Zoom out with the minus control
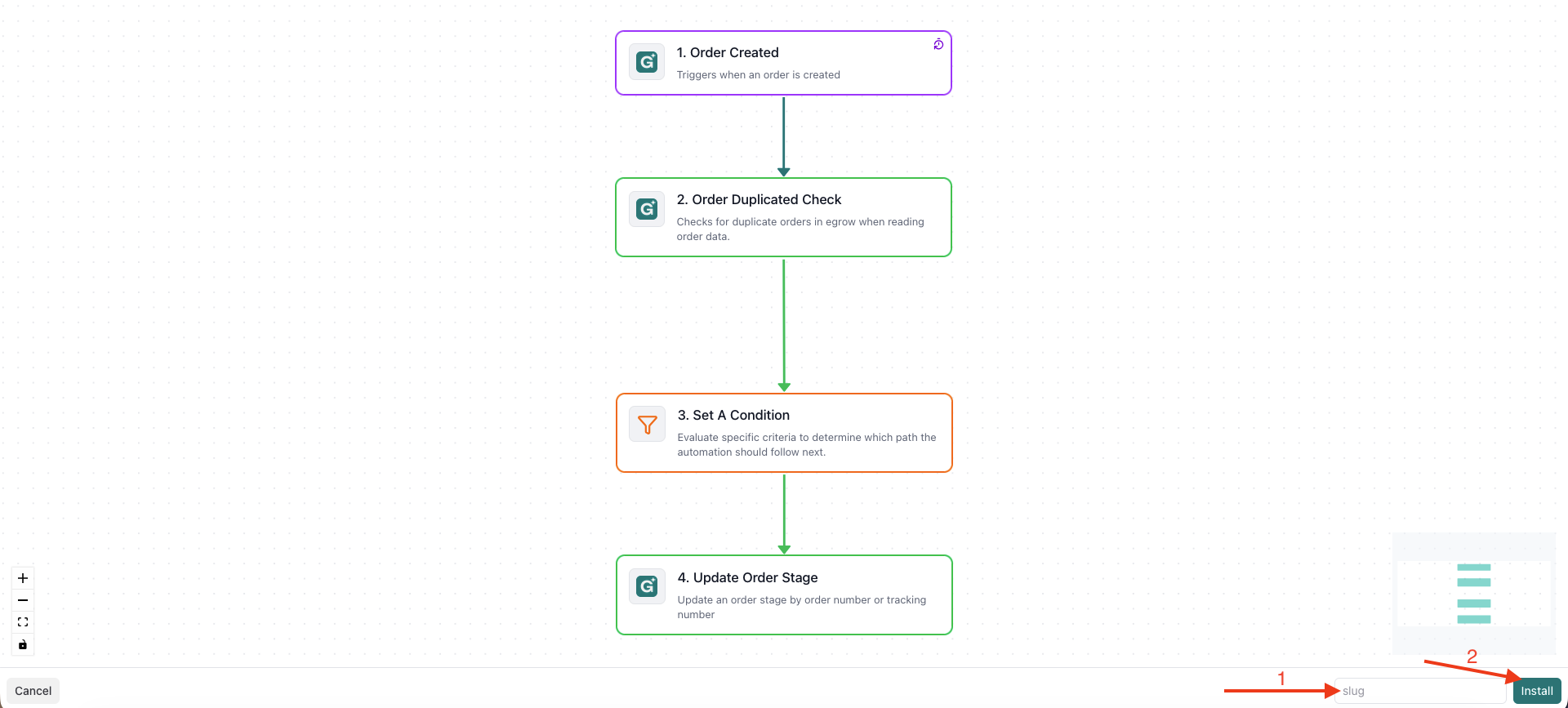This screenshot has width=1568, height=708. tap(23, 600)
